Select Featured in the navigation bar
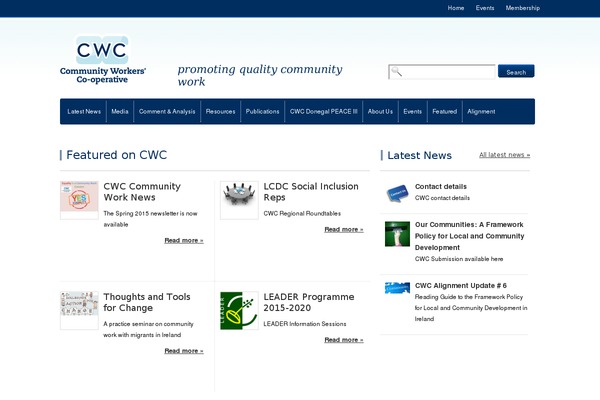 click(445, 111)
